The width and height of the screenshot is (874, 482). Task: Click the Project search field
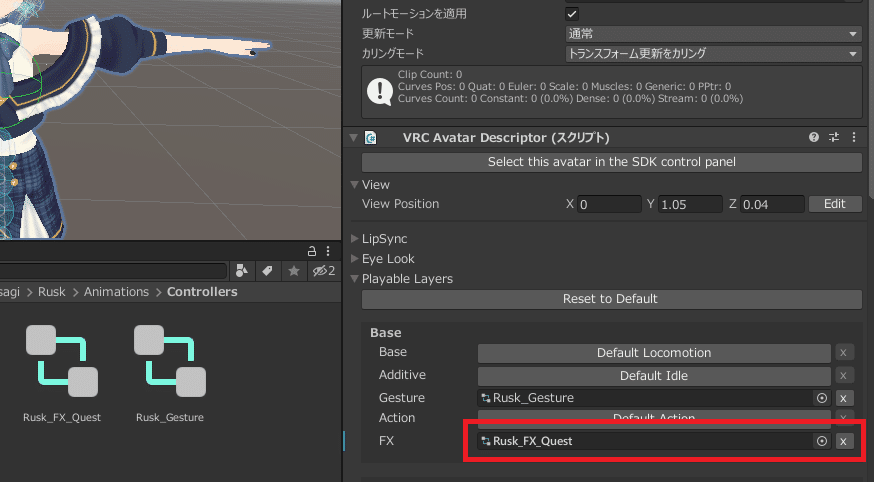pos(113,271)
